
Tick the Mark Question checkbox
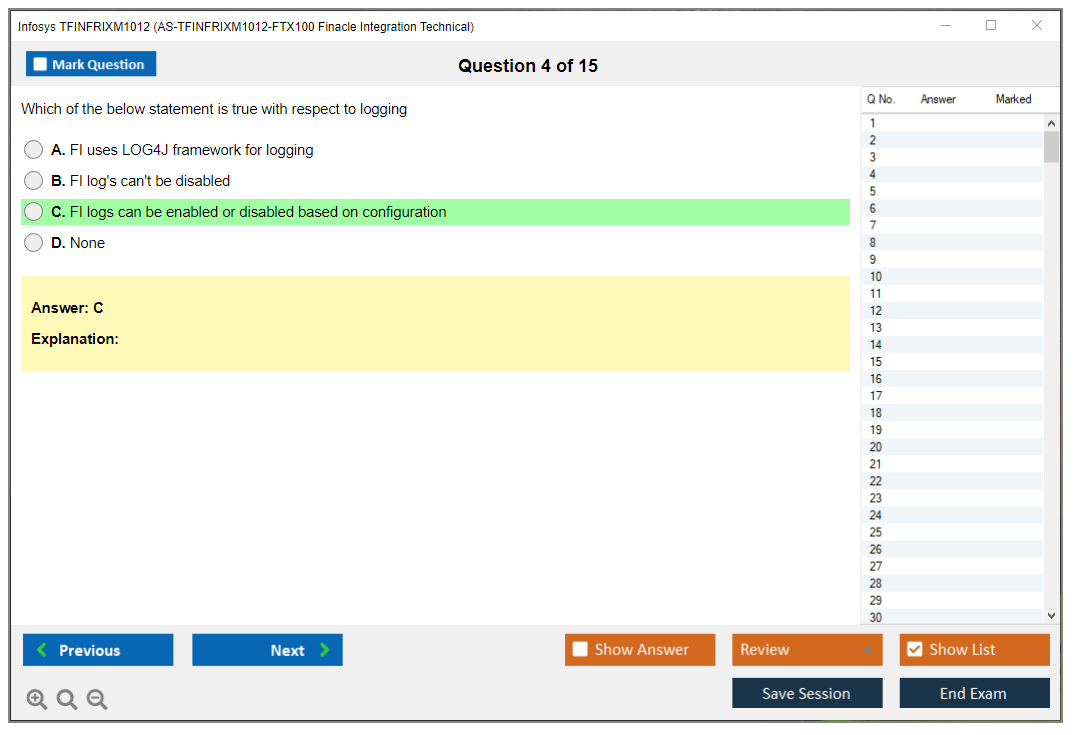[41, 65]
